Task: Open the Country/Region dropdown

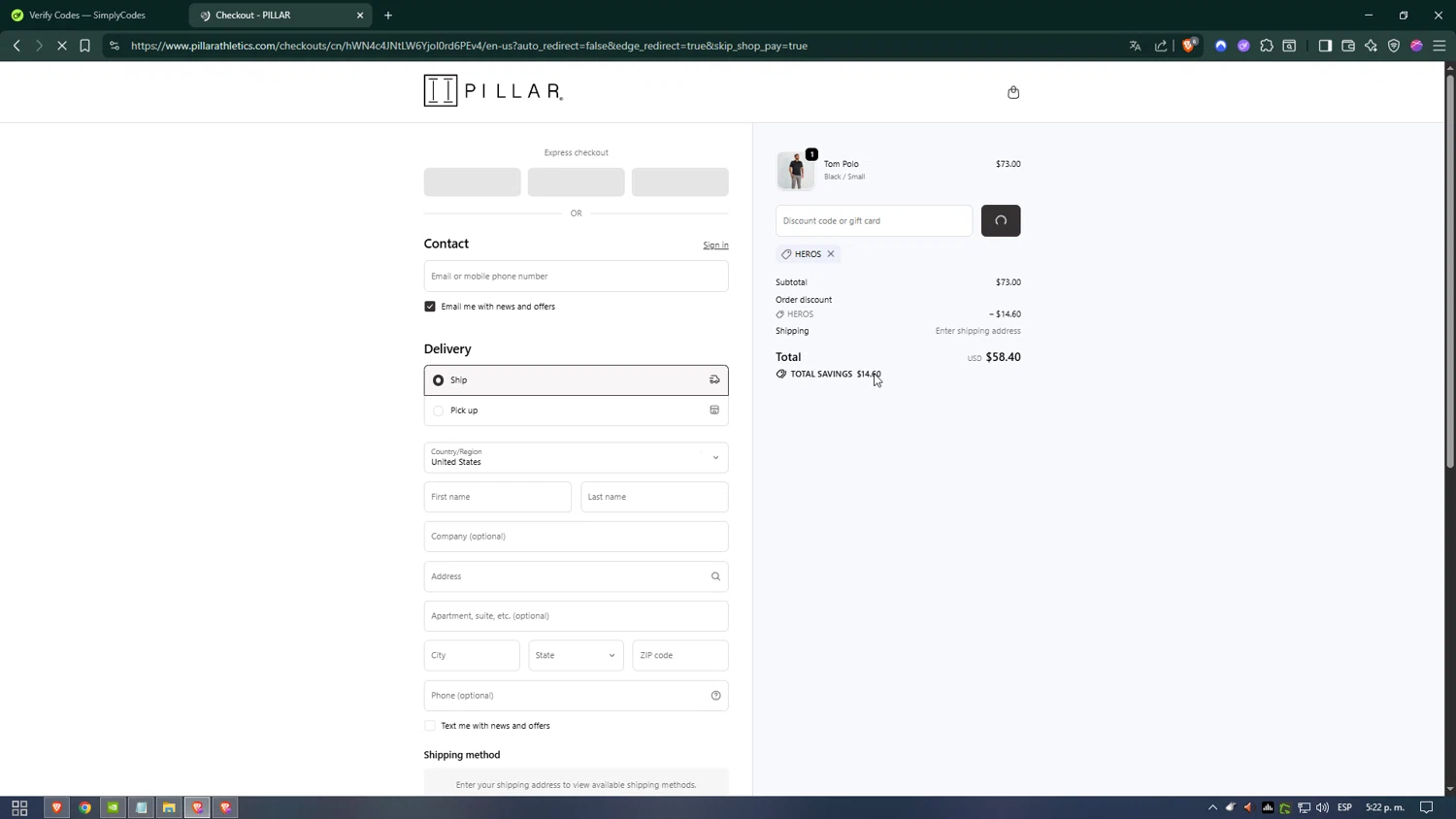Action: point(576,457)
